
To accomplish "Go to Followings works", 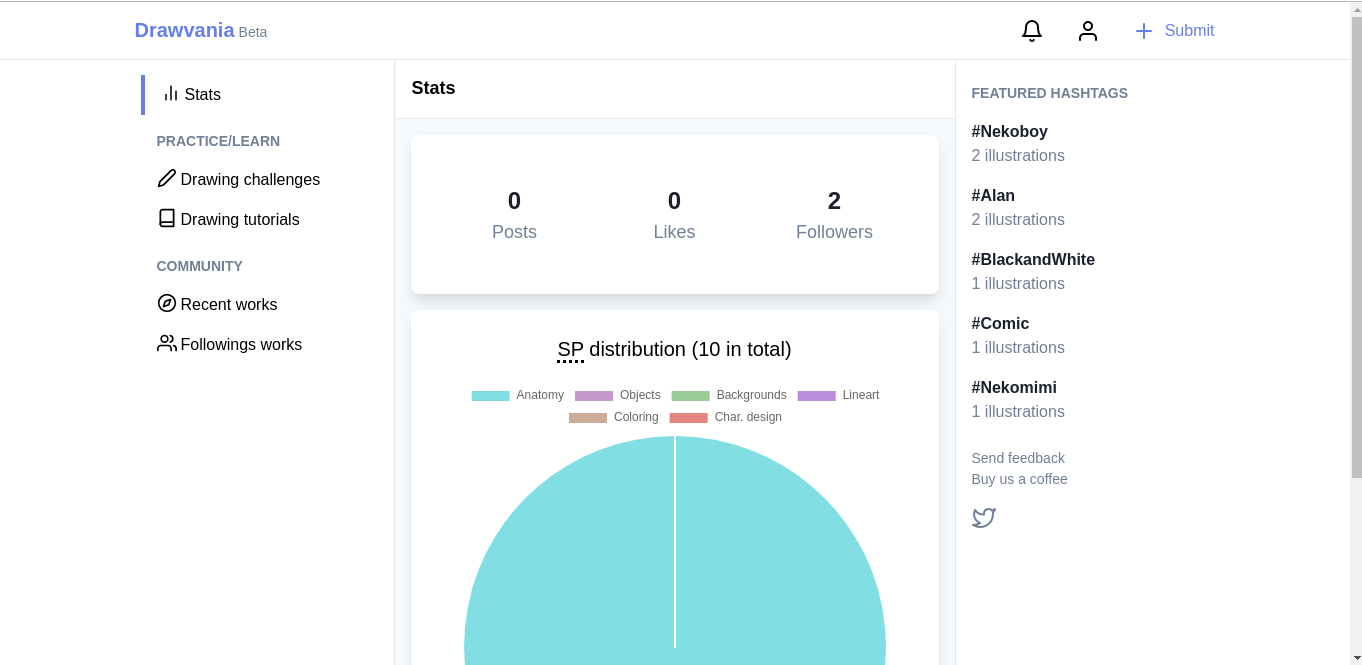I will [241, 344].
